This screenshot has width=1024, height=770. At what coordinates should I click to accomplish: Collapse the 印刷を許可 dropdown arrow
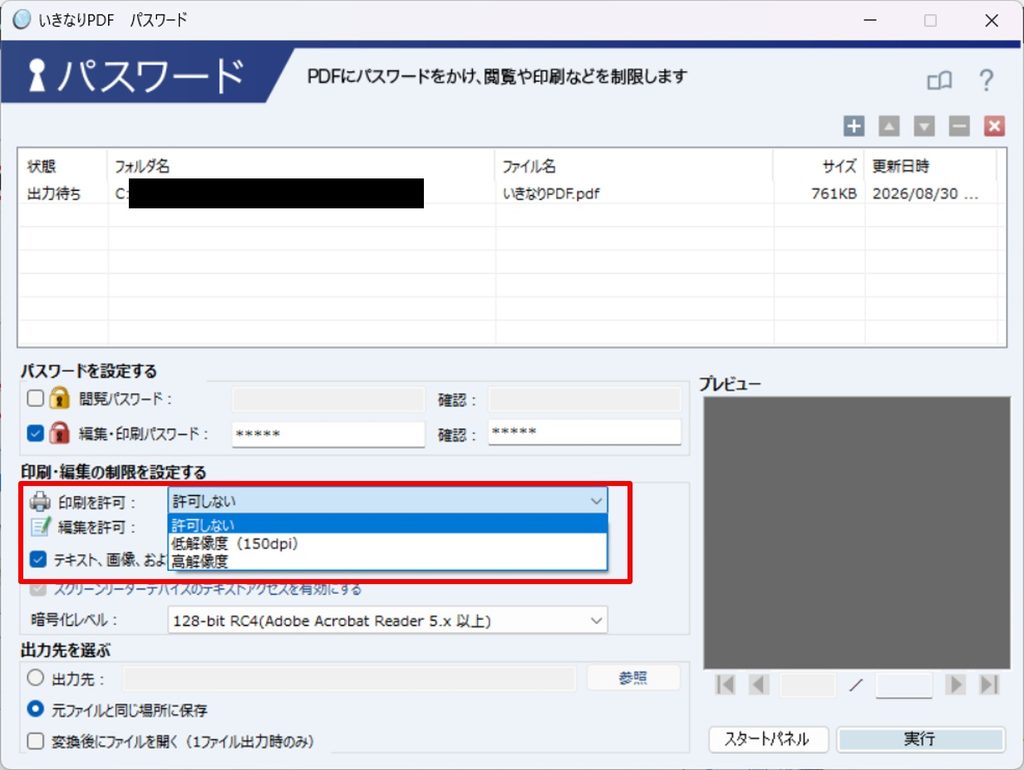tap(596, 501)
